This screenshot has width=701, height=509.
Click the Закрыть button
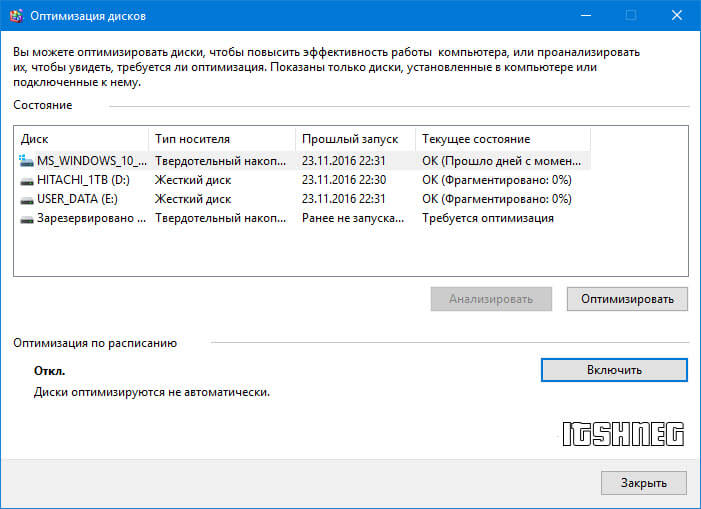[643, 482]
